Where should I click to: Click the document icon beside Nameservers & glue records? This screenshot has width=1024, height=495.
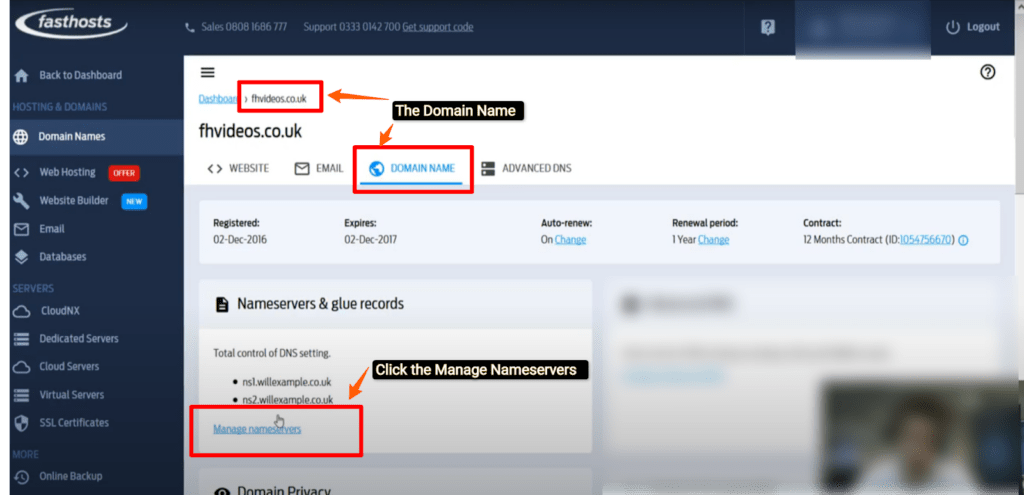(222, 304)
